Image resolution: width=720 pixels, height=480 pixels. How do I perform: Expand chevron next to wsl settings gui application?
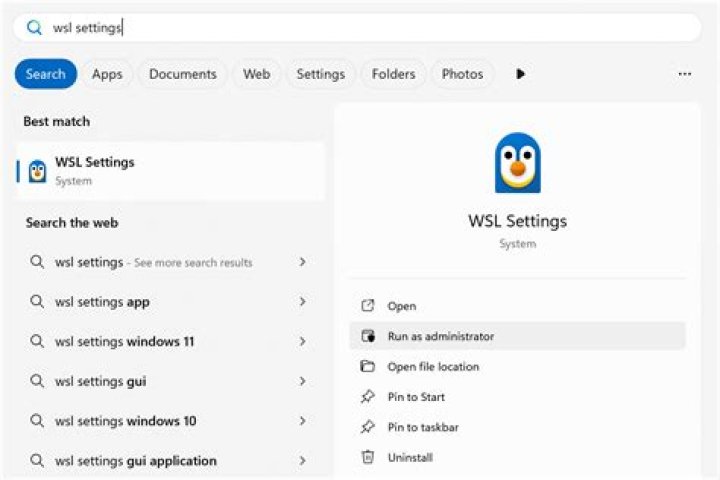click(x=303, y=460)
